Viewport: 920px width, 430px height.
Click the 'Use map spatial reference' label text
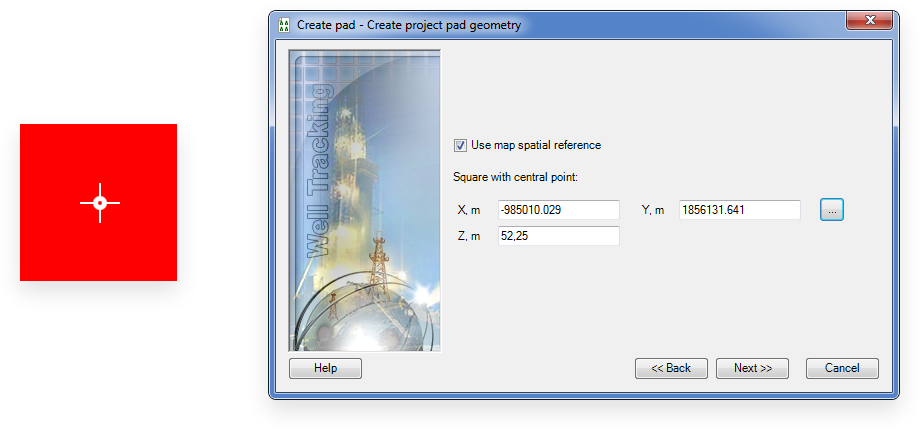[x=536, y=145]
